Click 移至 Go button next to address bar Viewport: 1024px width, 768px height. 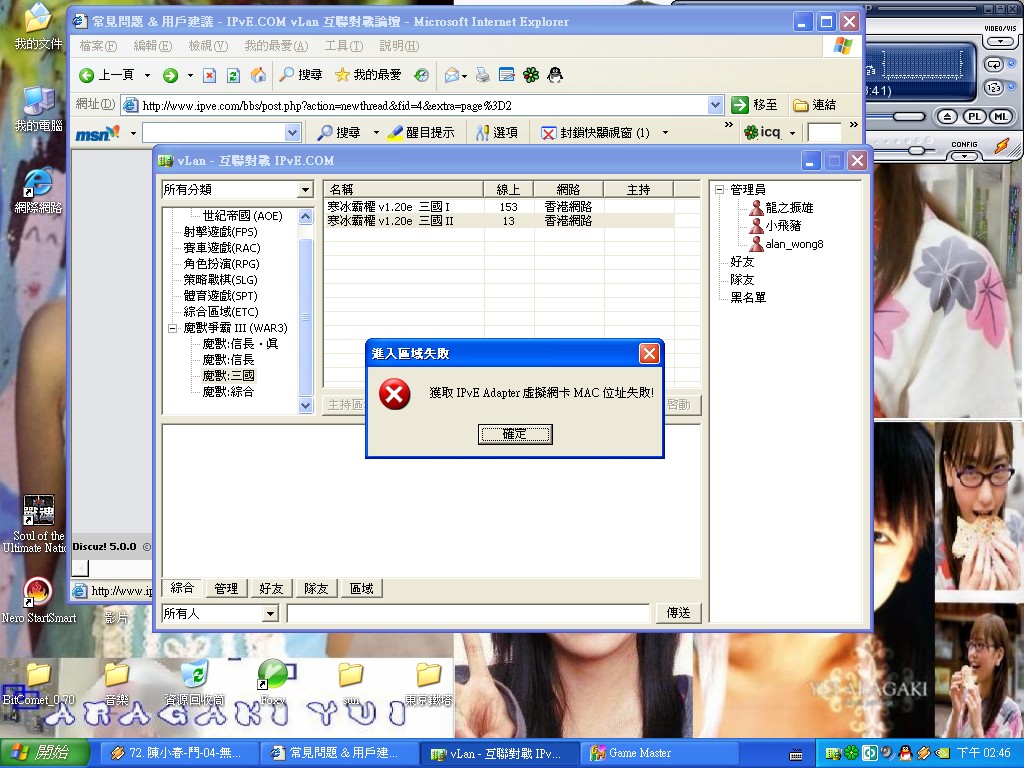point(755,104)
